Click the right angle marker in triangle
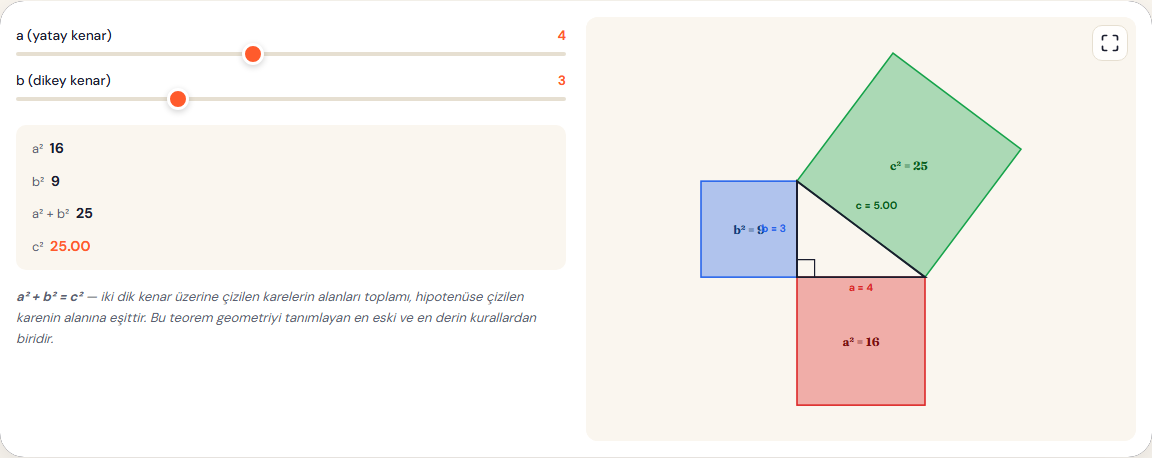Image resolution: width=1152 pixels, height=458 pixels. pos(806,268)
